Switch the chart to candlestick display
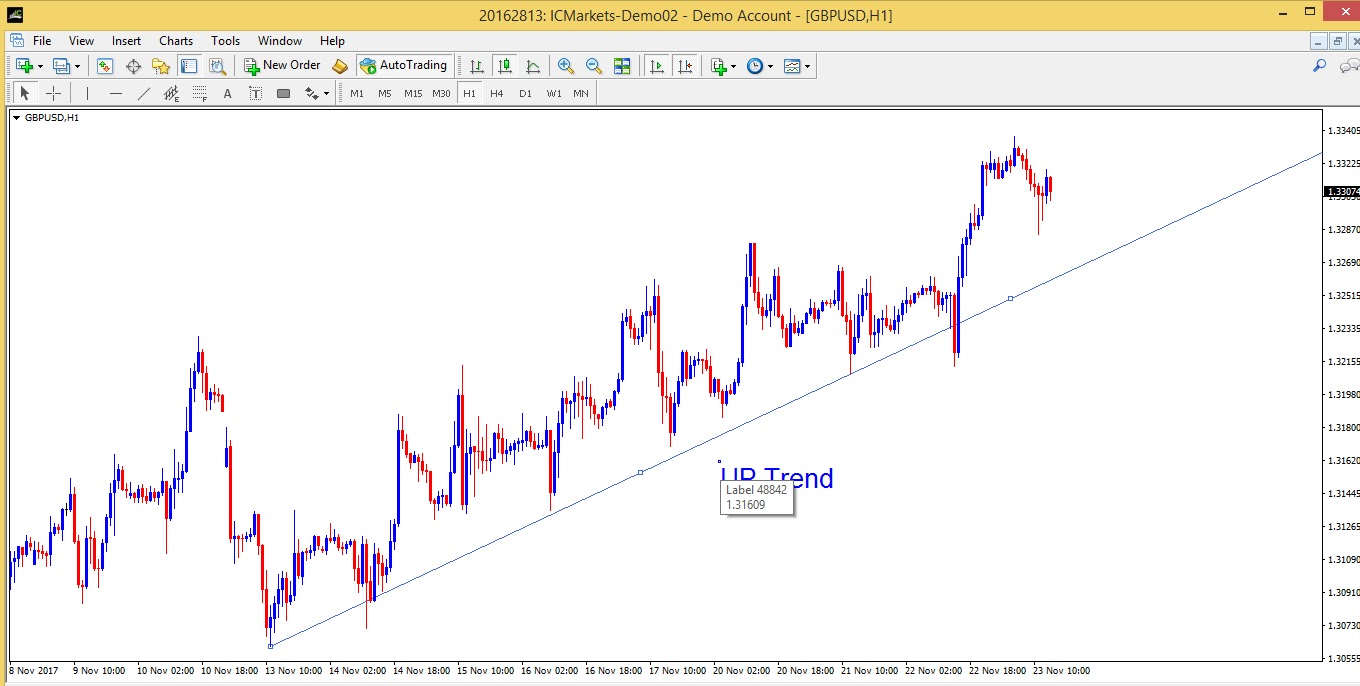This screenshot has height=686, width=1360. coord(506,66)
